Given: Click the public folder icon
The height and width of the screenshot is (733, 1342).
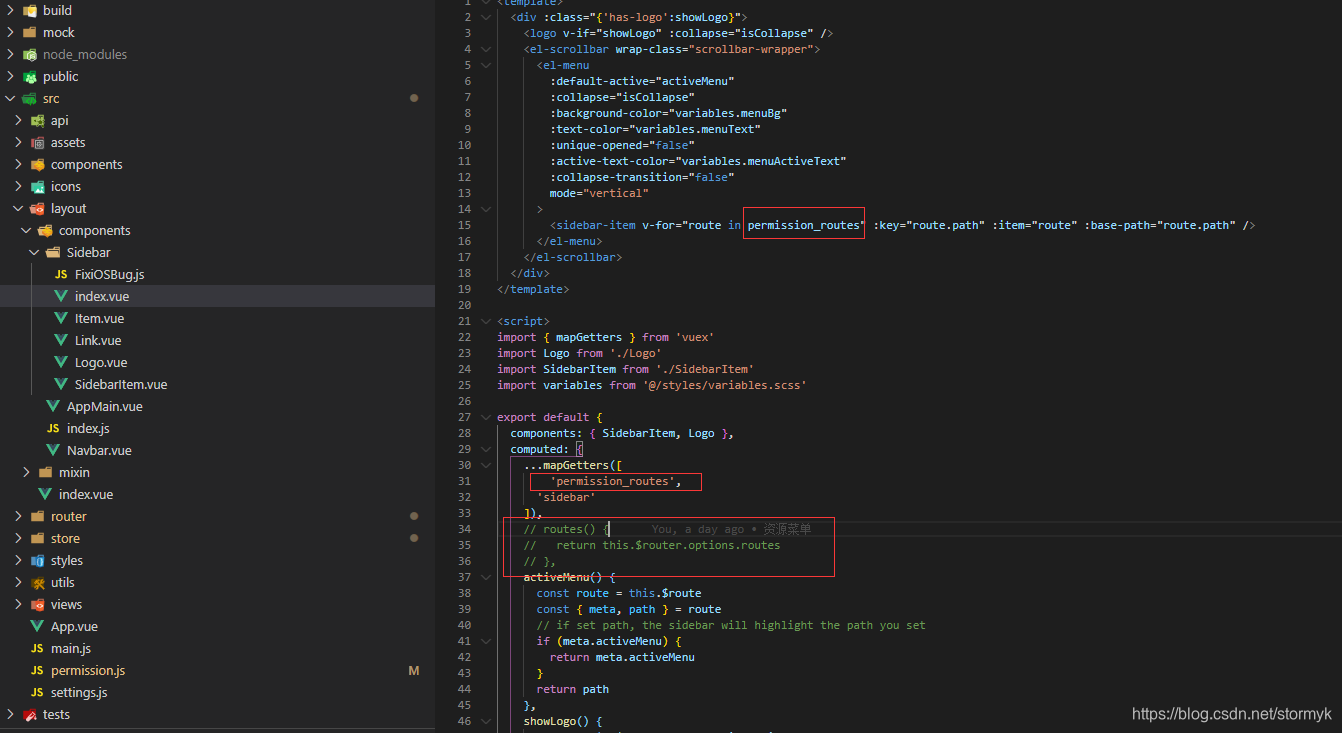Looking at the screenshot, I should (29, 76).
